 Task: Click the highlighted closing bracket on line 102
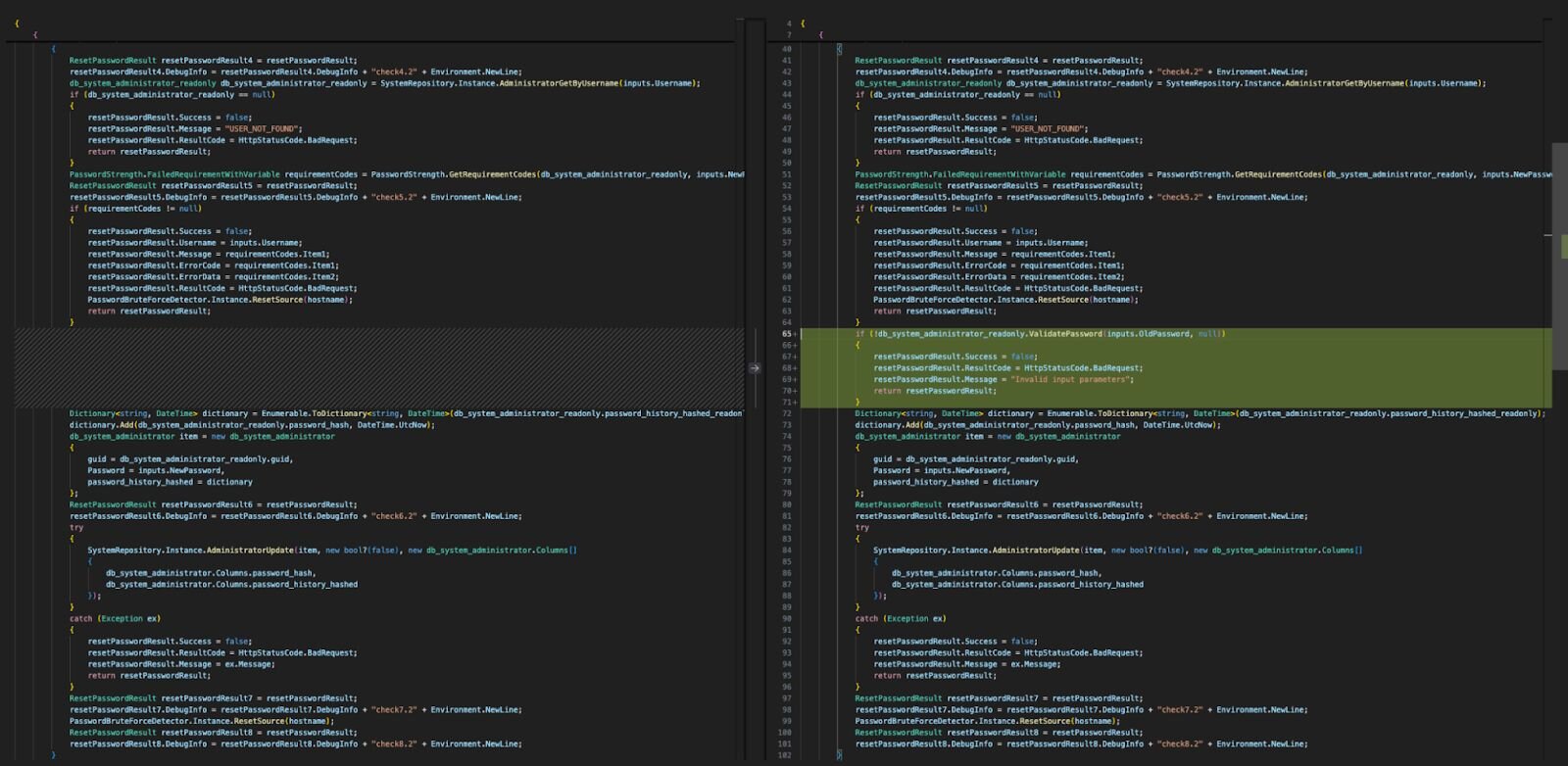(839, 755)
